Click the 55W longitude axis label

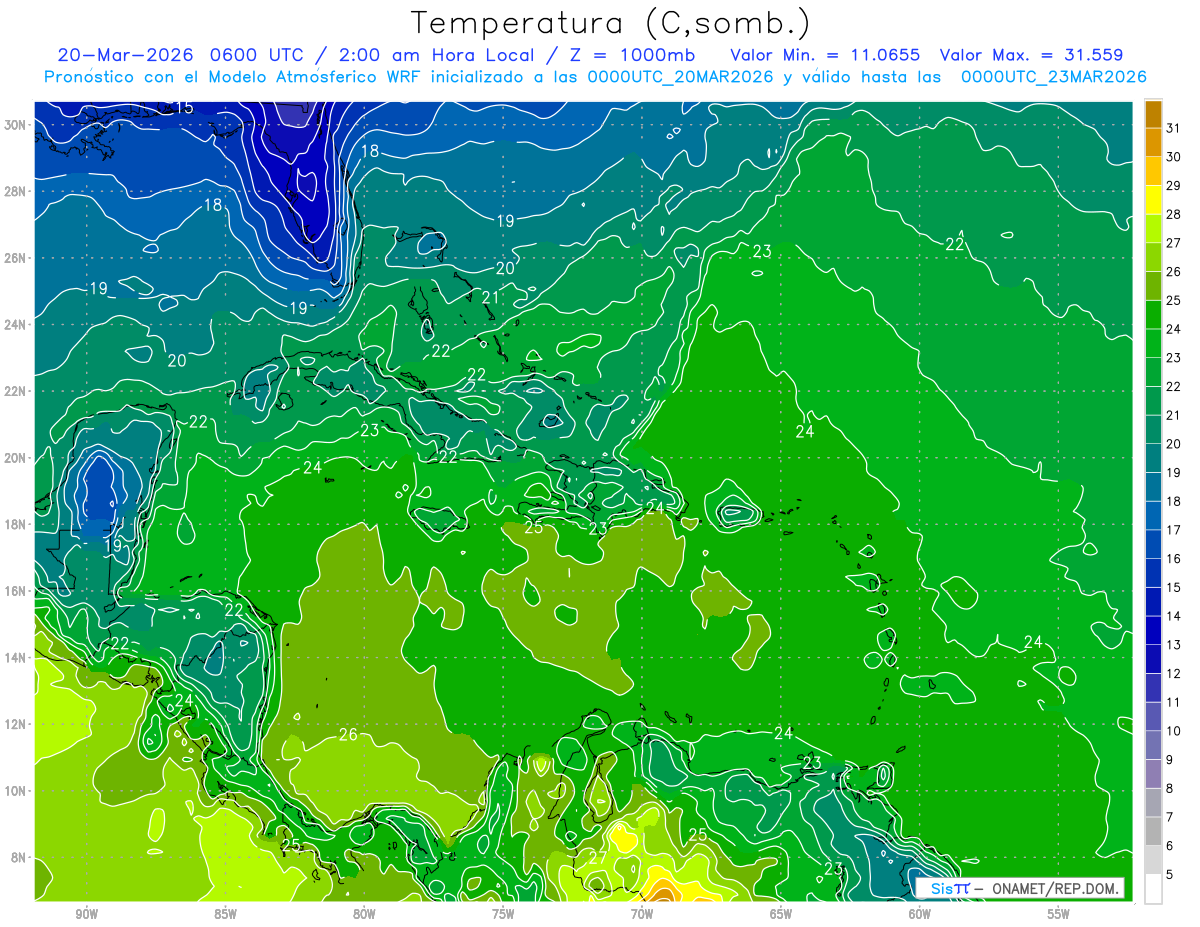(1058, 914)
